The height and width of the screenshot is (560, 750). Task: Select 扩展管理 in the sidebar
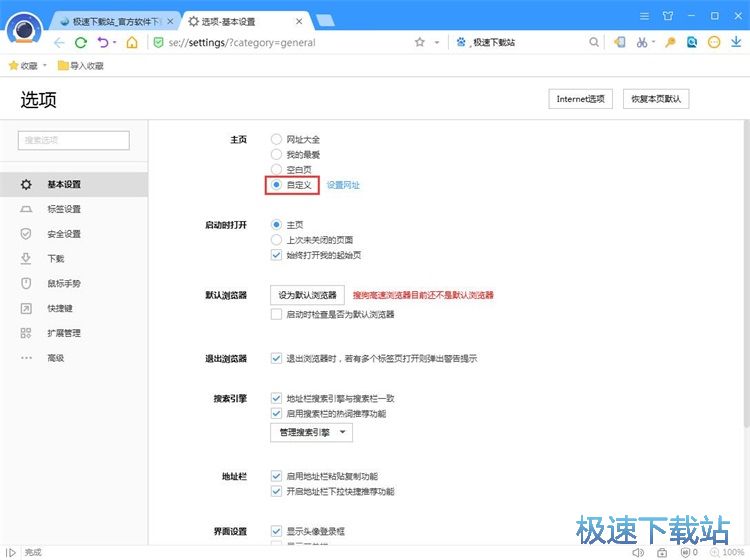[x=74, y=333]
